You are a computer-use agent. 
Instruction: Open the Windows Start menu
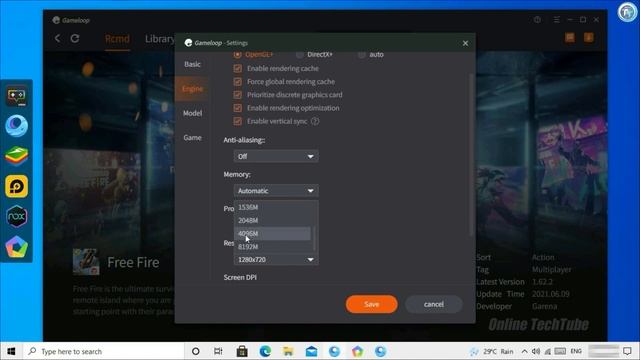click(x=11, y=351)
